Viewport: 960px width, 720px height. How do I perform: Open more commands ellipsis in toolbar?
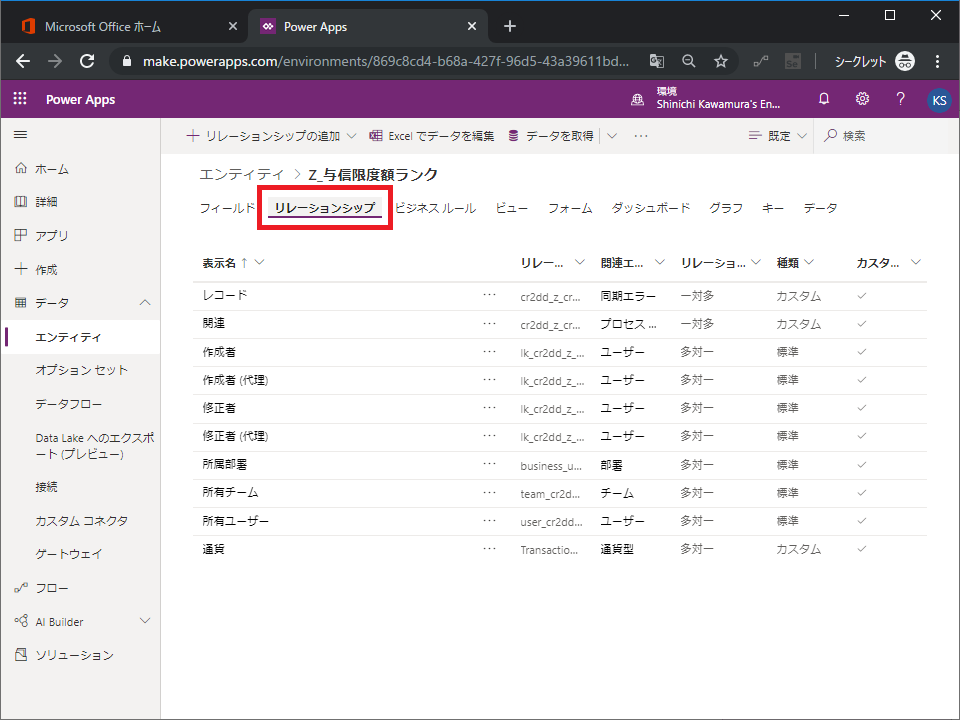641,136
